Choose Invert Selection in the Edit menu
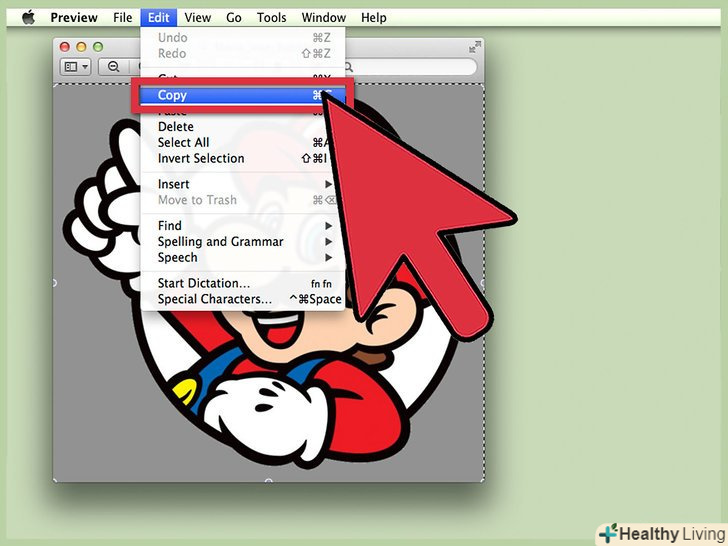The width and height of the screenshot is (728, 546). tap(242, 158)
